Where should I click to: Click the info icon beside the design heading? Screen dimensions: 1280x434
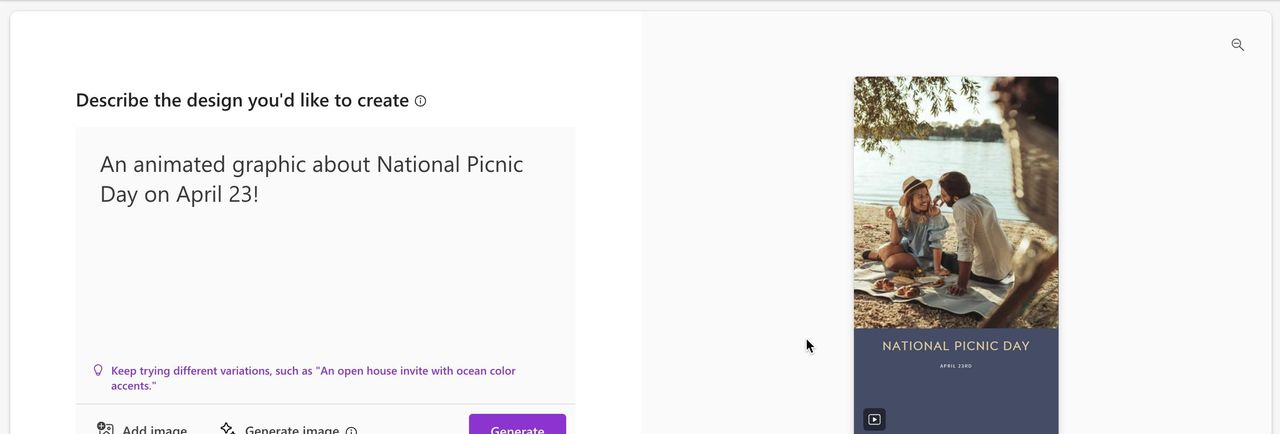(x=420, y=101)
